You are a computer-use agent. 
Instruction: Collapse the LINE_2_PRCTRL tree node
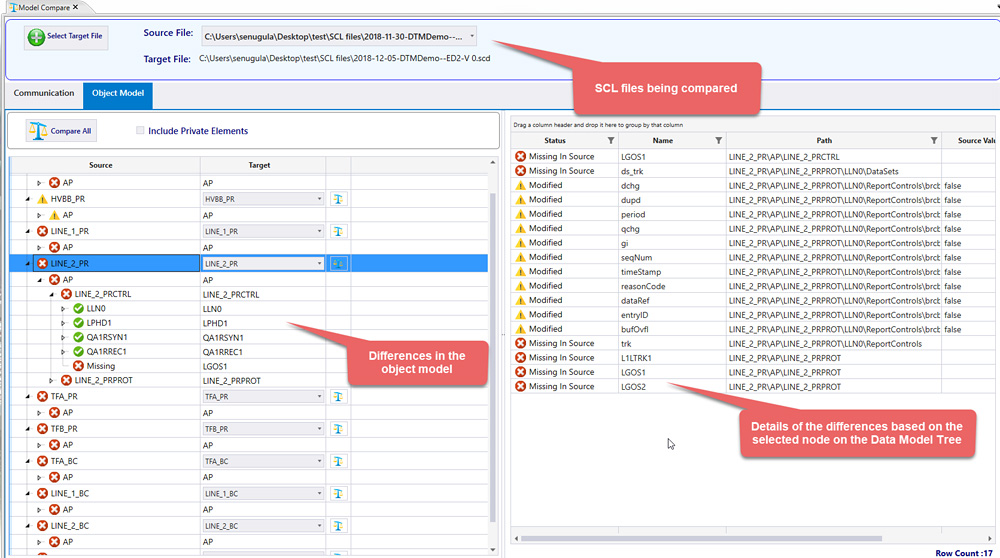point(53,295)
